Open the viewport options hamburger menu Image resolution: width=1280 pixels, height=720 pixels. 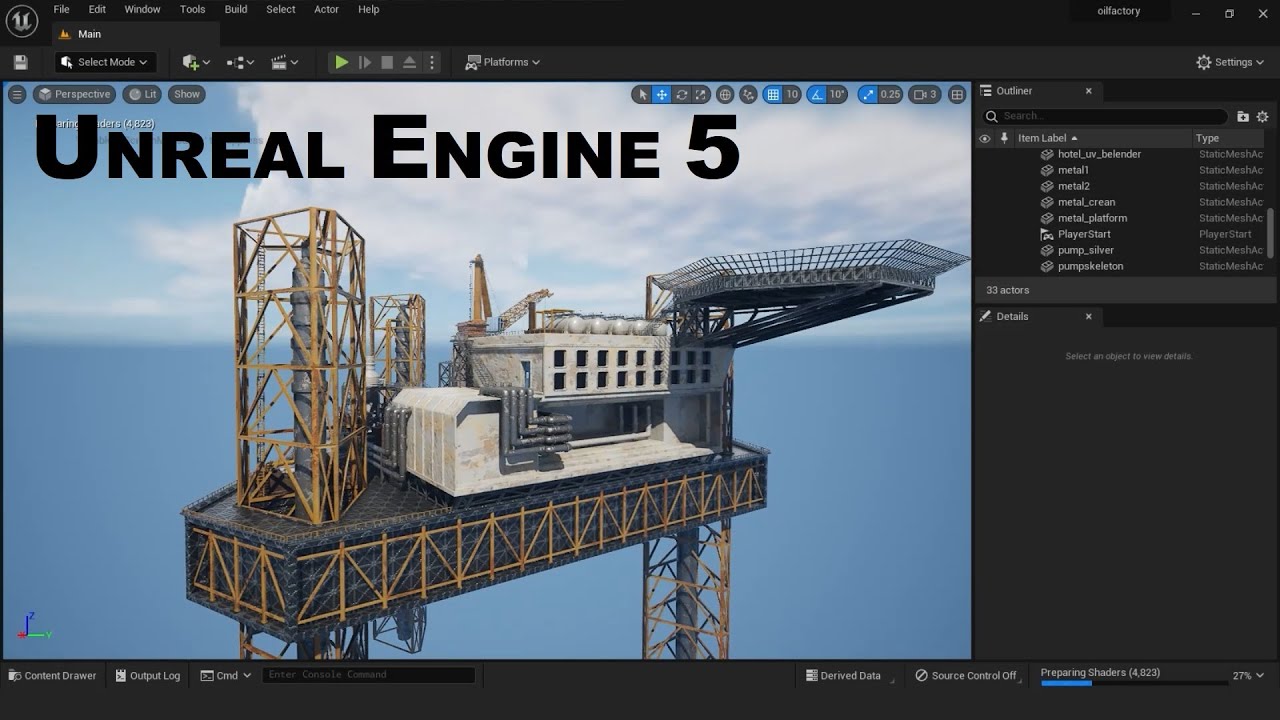click(17, 94)
